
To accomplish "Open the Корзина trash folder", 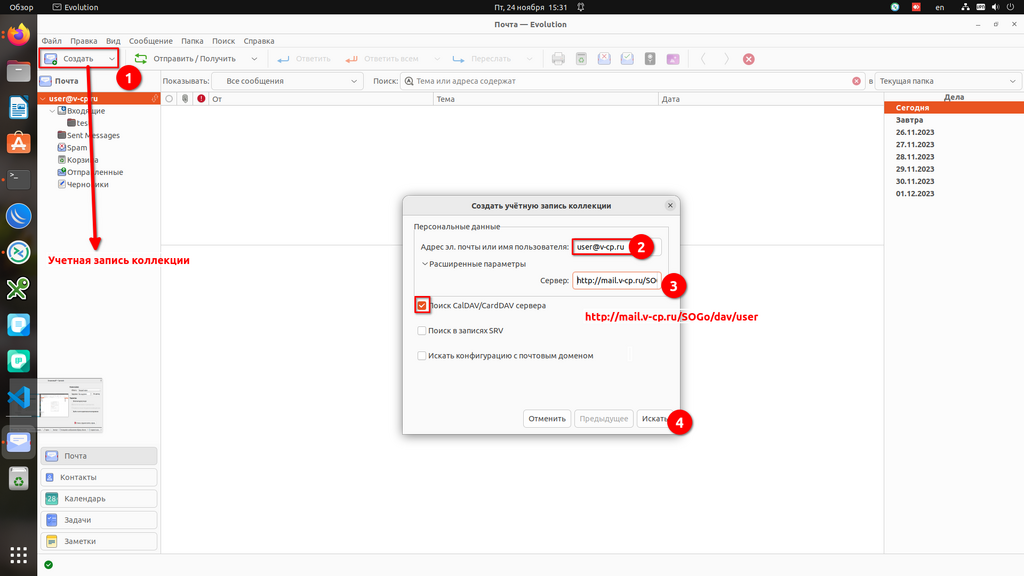I will tap(81, 160).
